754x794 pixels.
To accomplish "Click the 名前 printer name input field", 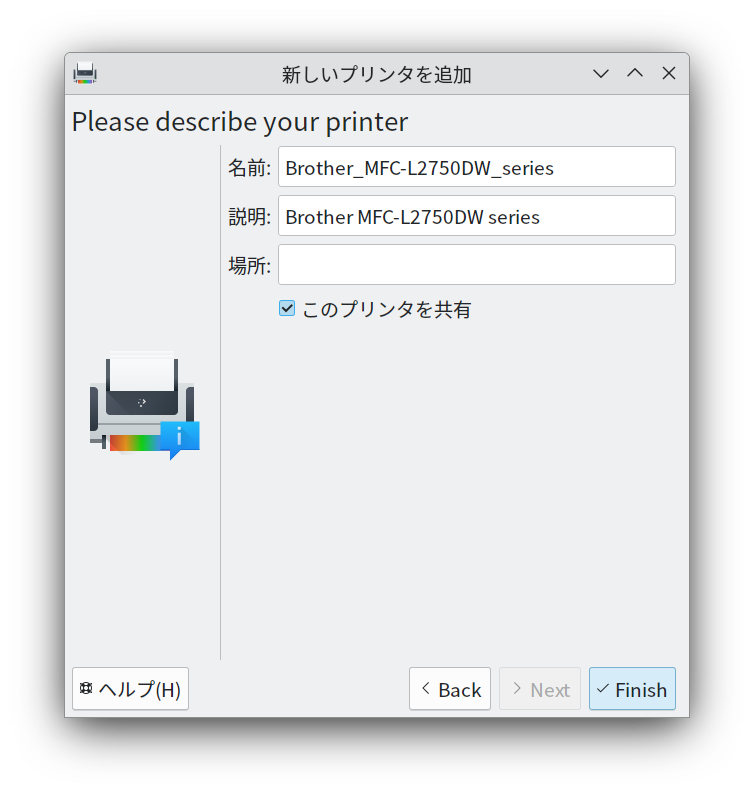I will click(477, 167).
